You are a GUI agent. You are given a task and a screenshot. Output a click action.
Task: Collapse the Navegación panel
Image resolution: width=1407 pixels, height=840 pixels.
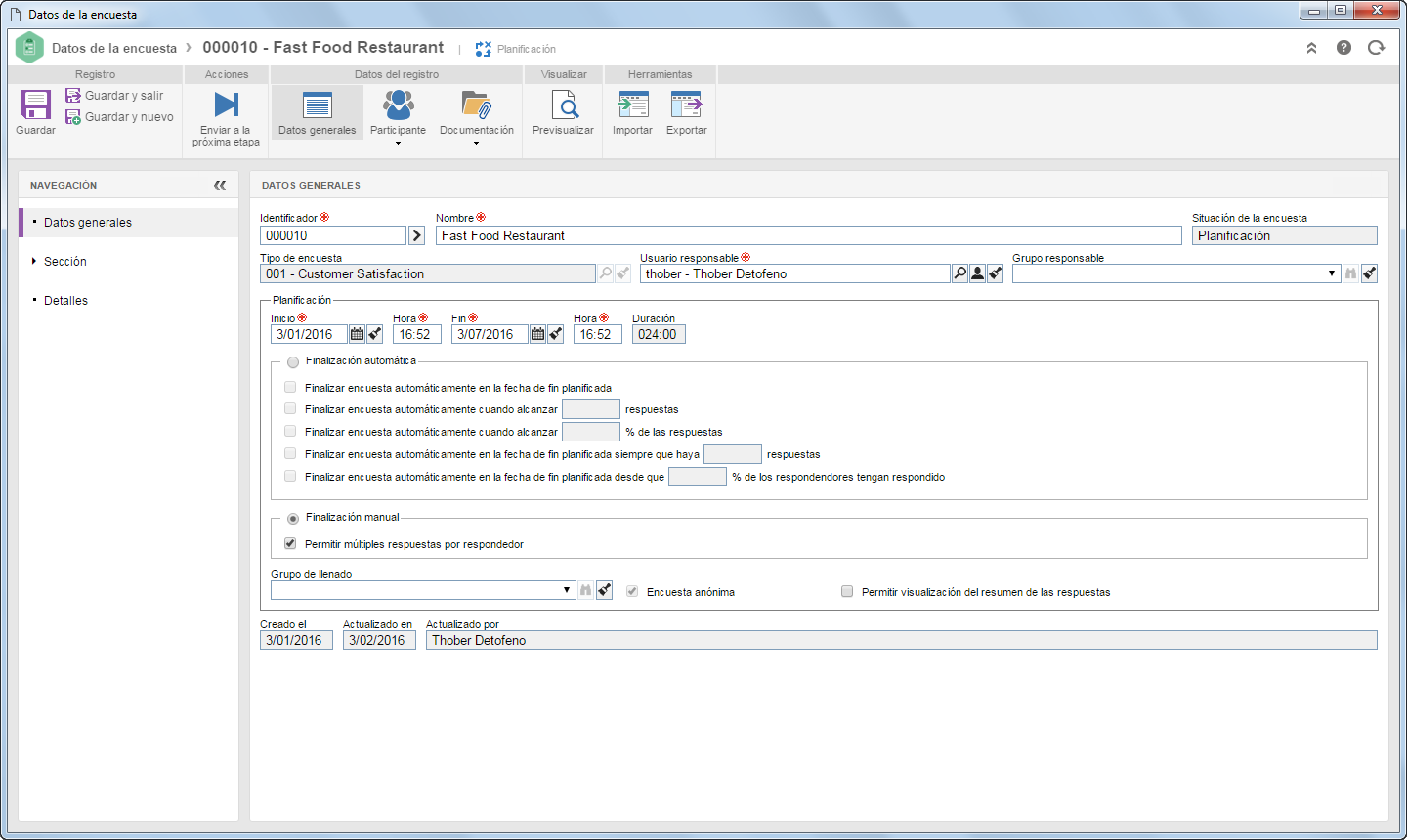pos(220,185)
